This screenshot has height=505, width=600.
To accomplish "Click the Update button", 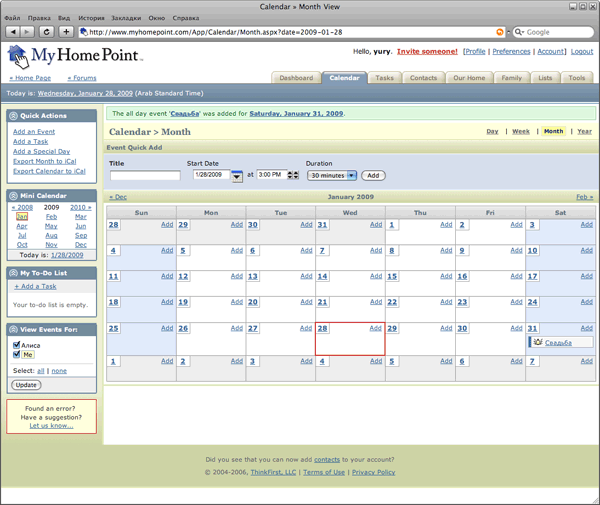I will pos(26,385).
